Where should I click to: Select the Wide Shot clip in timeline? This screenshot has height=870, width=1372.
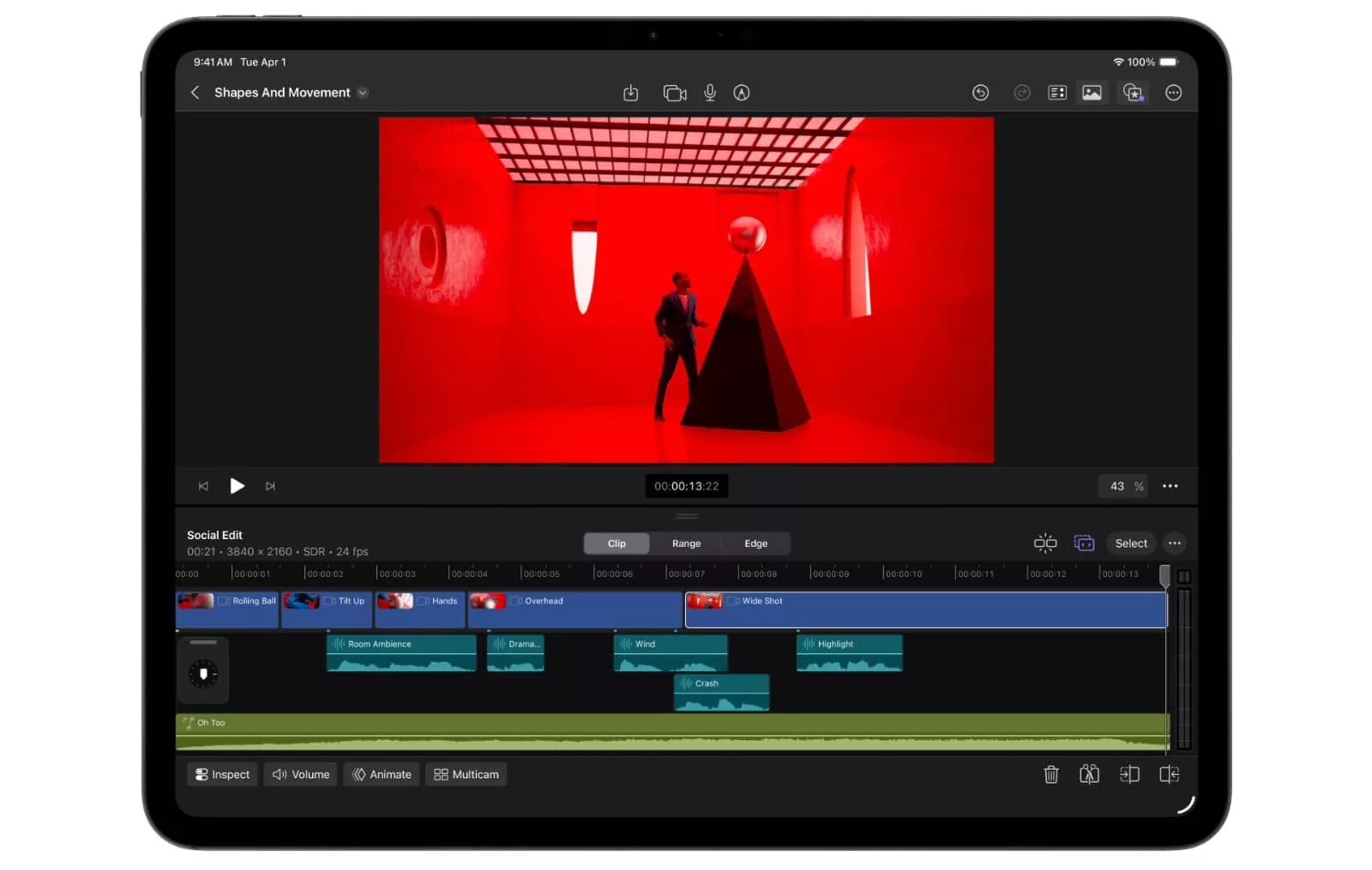(x=926, y=610)
